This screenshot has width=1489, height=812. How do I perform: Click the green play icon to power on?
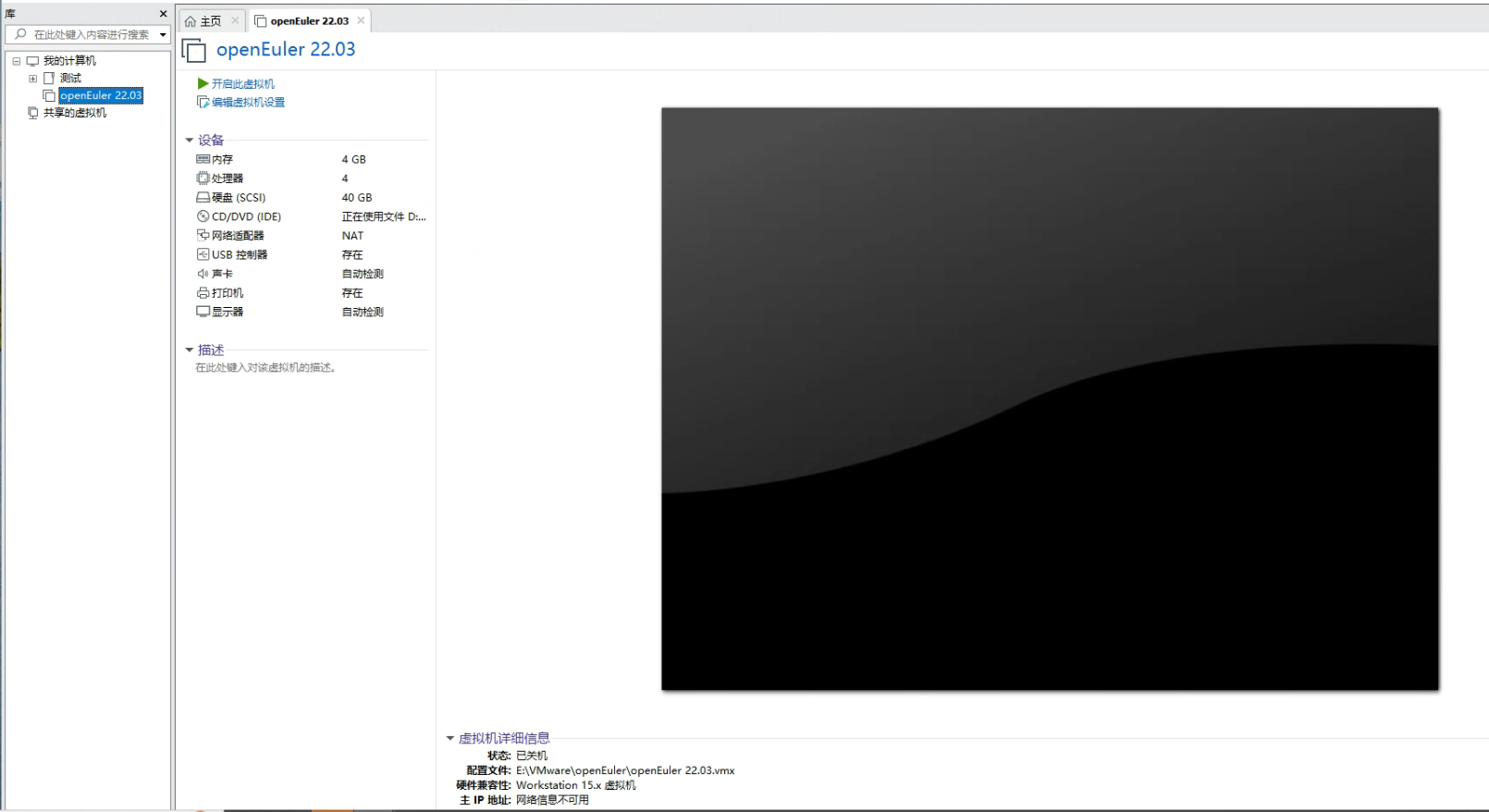pyautogui.click(x=203, y=83)
